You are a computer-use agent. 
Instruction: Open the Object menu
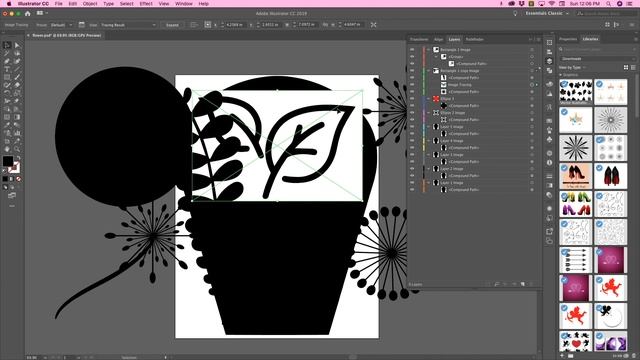pos(90,4)
